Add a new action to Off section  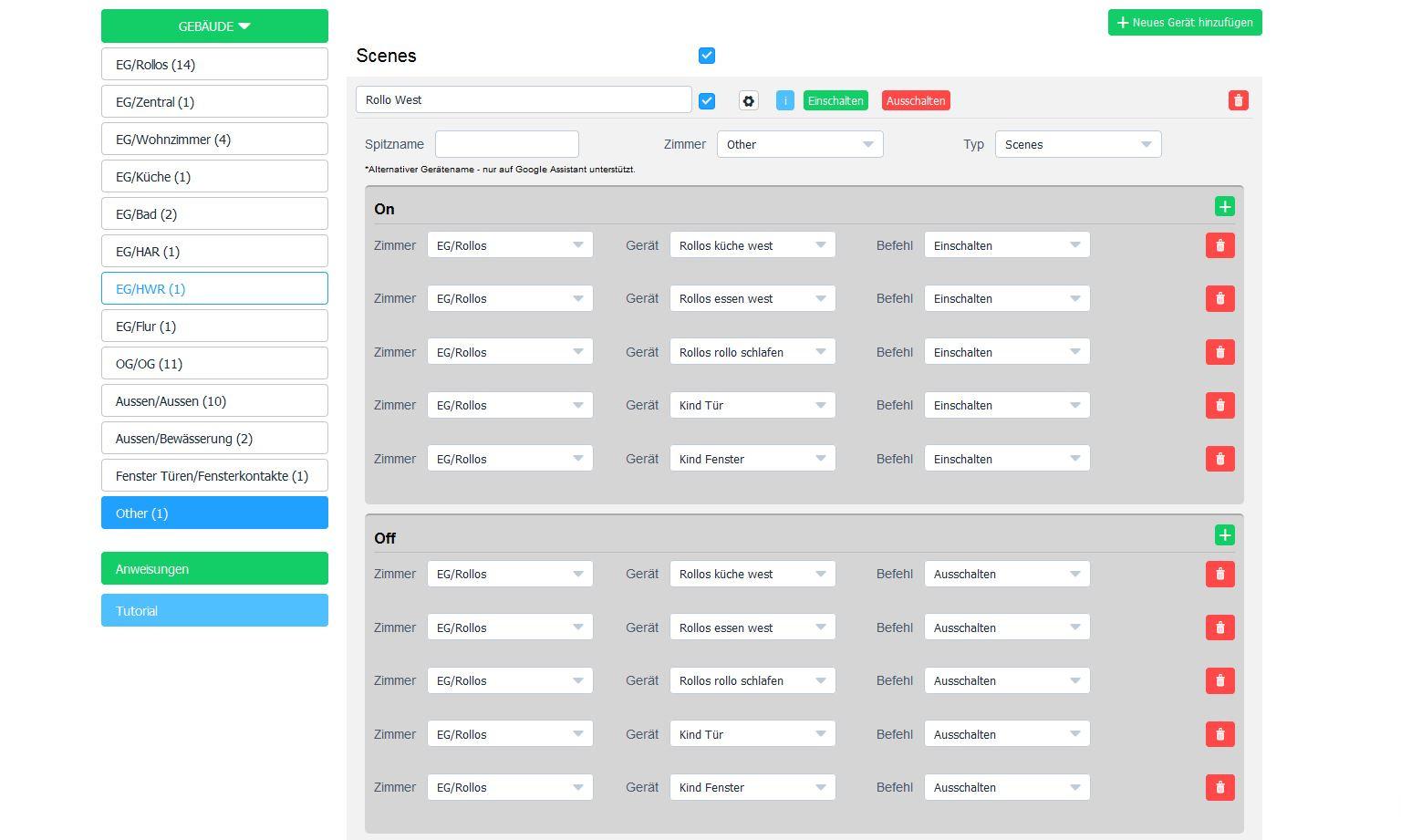pyautogui.click(x=1224, y=535)
